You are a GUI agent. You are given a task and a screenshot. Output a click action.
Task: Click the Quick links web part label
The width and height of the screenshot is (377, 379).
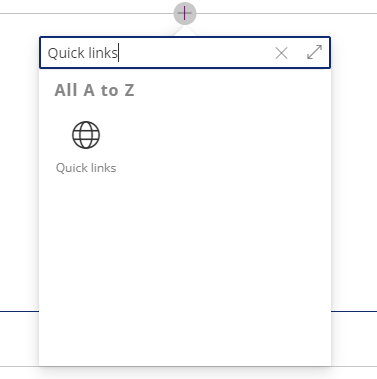pos(86,168)
